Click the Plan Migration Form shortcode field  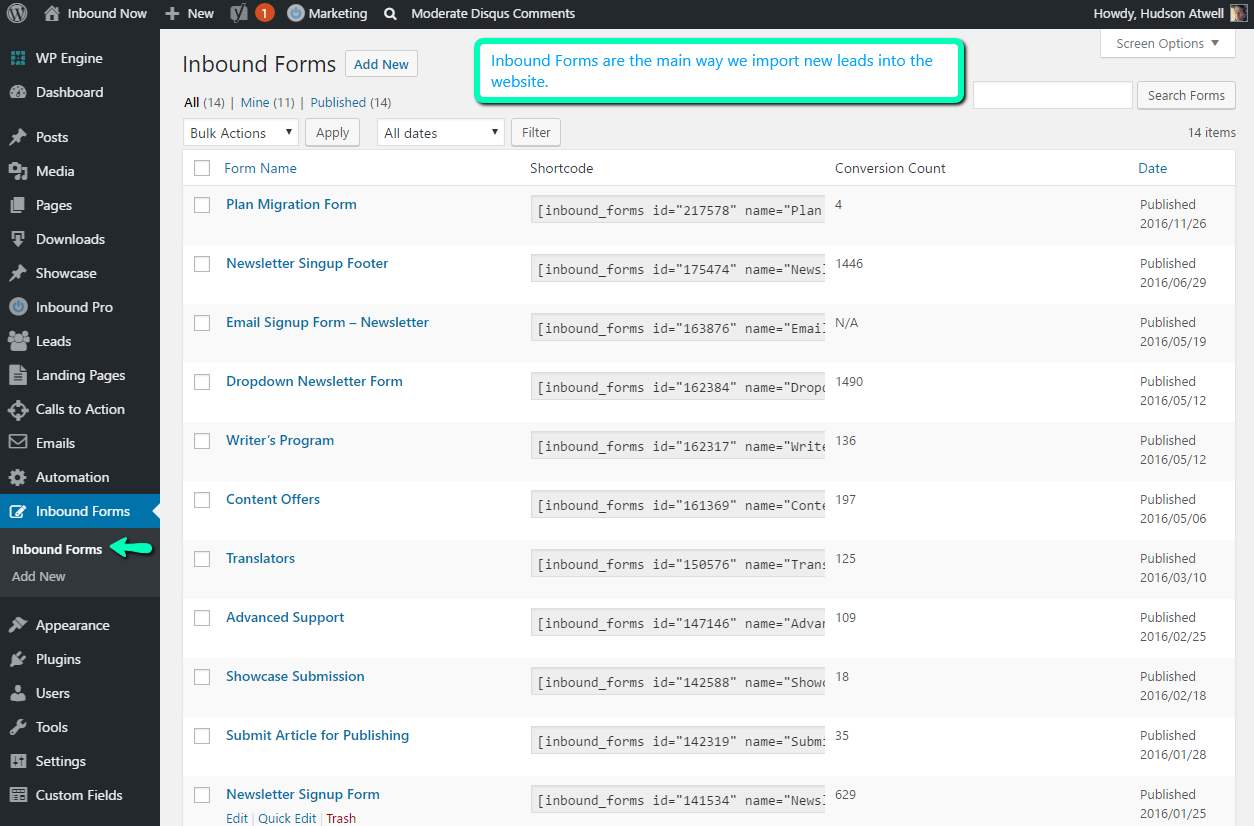point(678,210)
